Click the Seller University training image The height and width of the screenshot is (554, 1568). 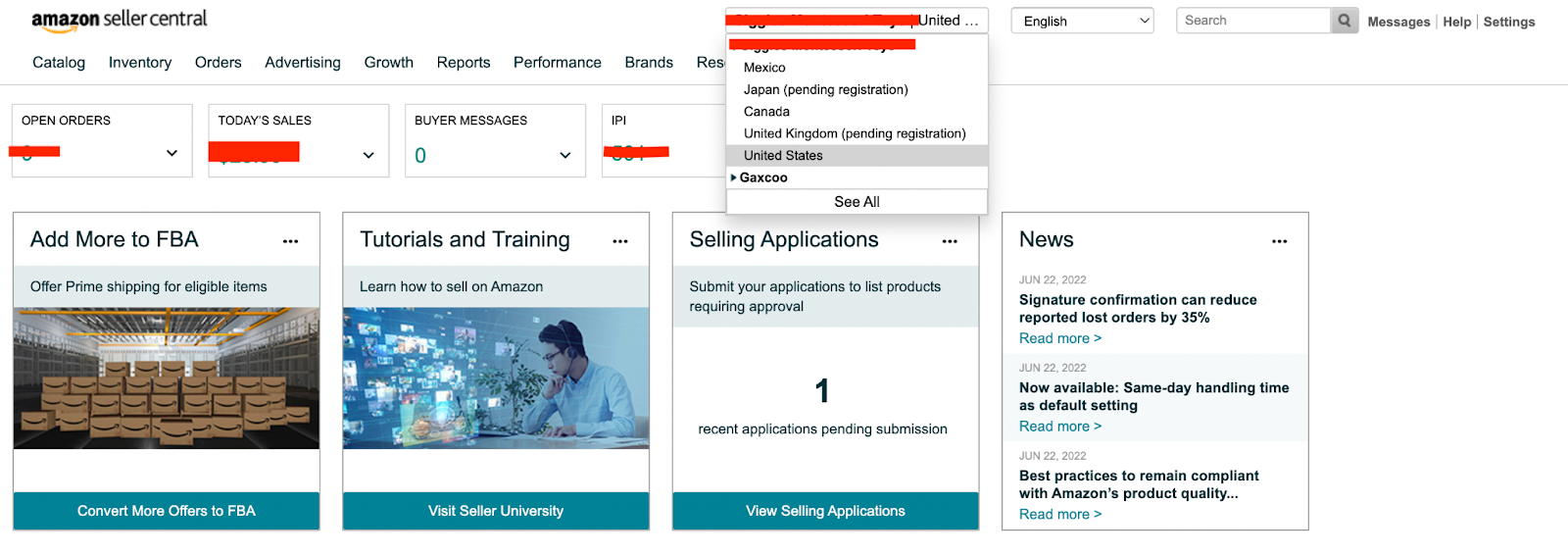496,378
